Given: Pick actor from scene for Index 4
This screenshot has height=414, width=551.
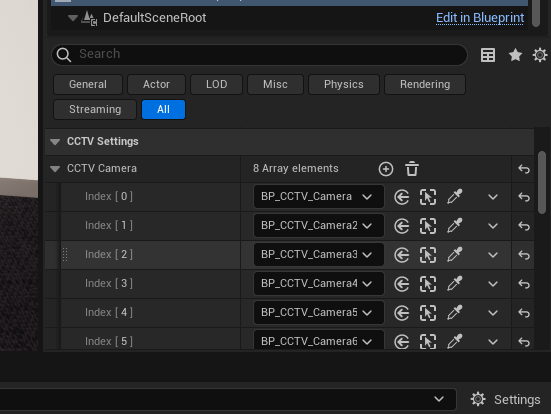Looking at the screenshot, I should [454, 313].
